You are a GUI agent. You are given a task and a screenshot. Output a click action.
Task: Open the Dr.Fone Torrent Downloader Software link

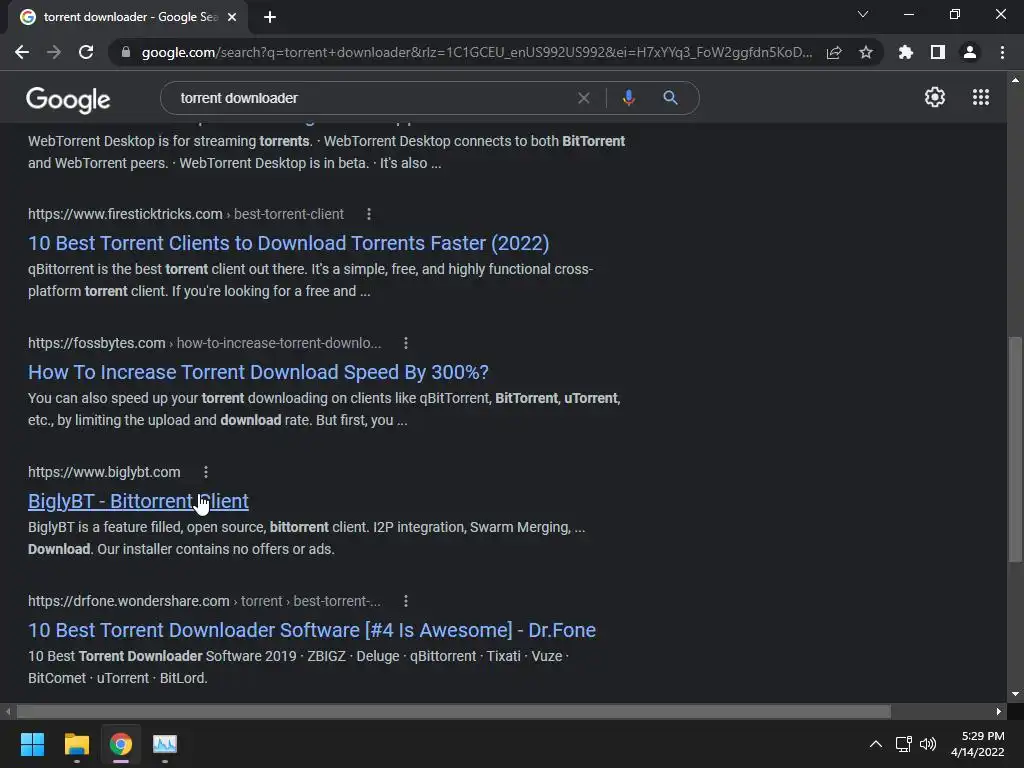click(x=312, y=630)
